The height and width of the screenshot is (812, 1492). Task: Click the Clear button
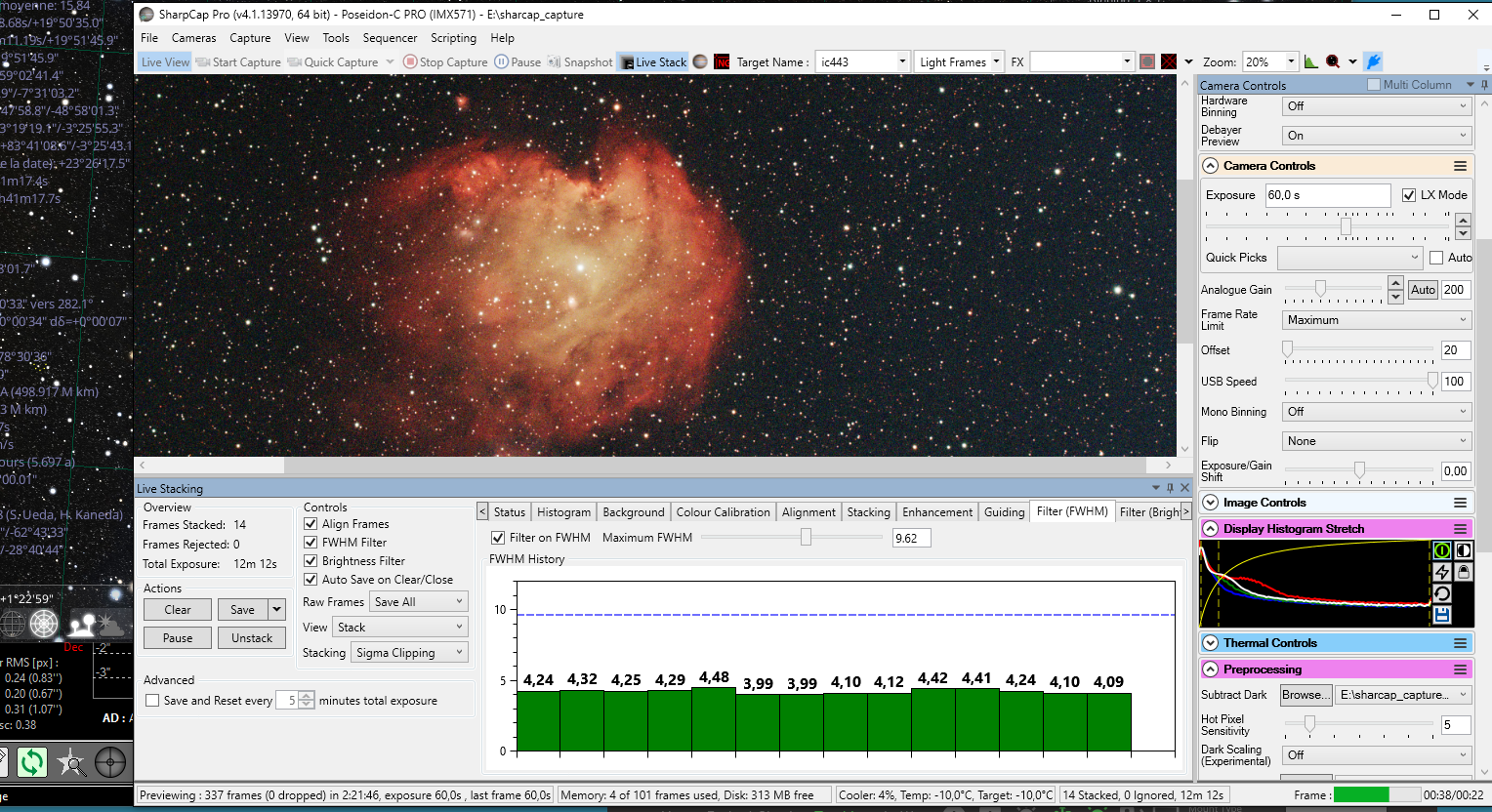178,610
